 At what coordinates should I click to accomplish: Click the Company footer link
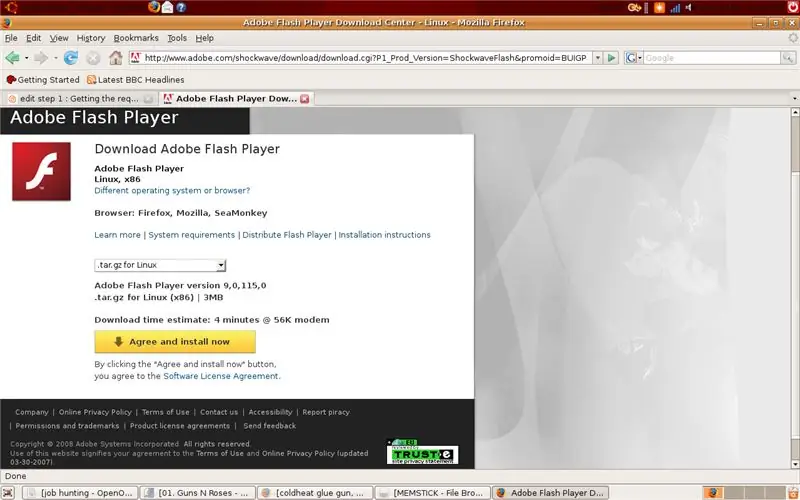[x=32, y=412]
